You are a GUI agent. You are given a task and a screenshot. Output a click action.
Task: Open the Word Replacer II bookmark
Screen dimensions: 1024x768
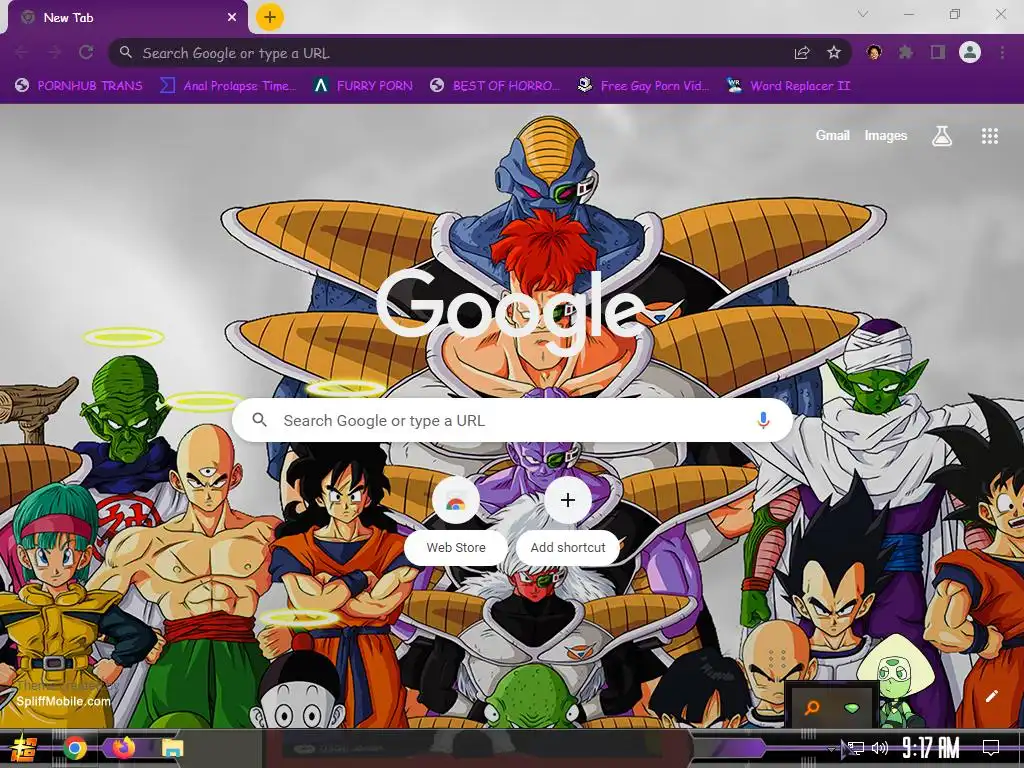(x=789, y=86)
